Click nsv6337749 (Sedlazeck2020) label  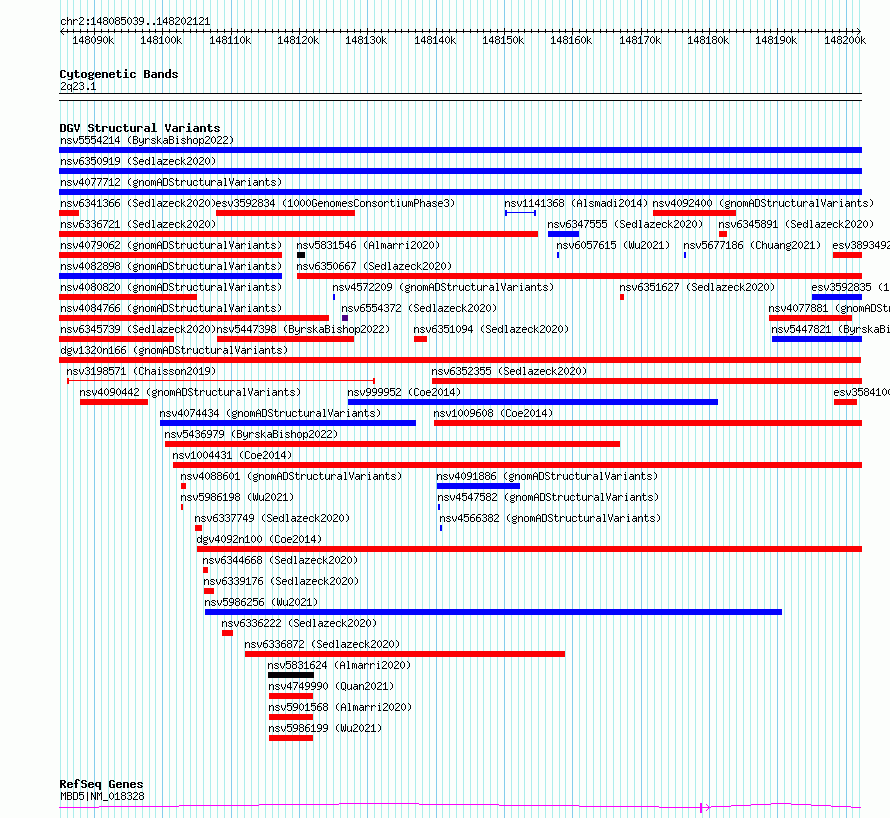[272, 518]
